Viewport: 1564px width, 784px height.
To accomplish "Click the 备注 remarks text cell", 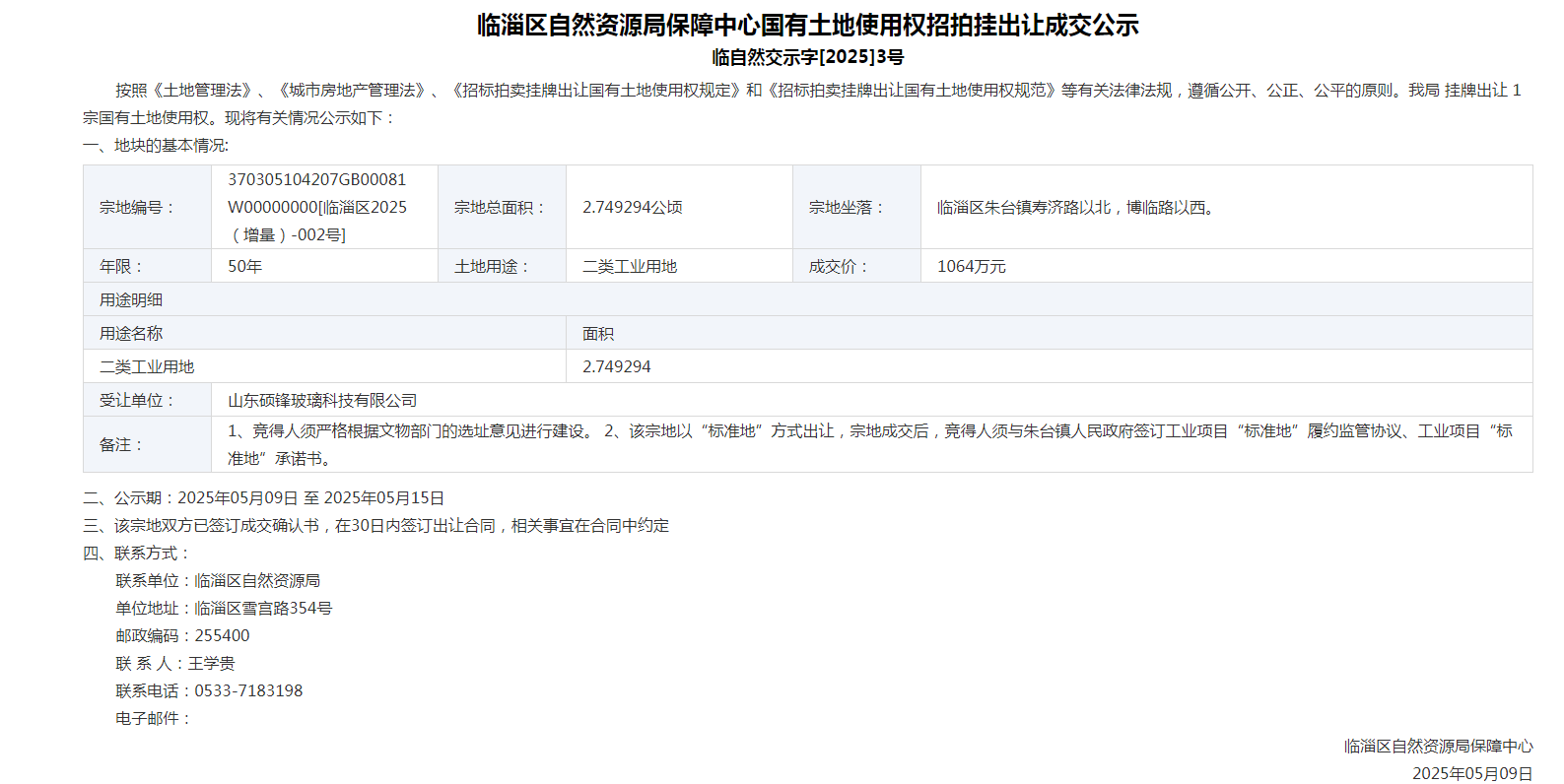I will click(869, 444).
